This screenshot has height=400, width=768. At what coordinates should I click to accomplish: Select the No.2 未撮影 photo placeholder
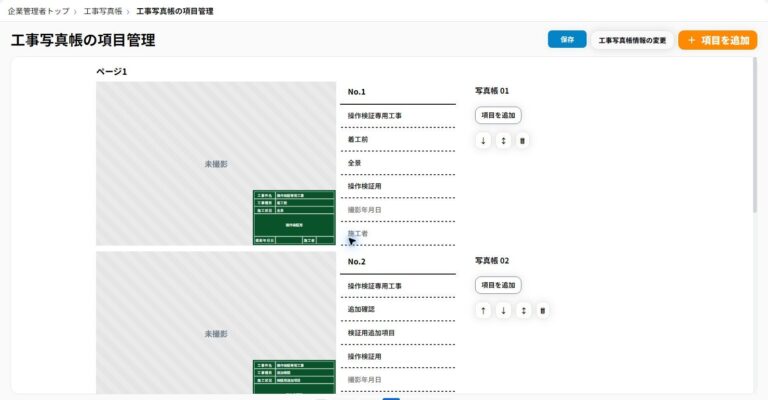tap(216, 323)
